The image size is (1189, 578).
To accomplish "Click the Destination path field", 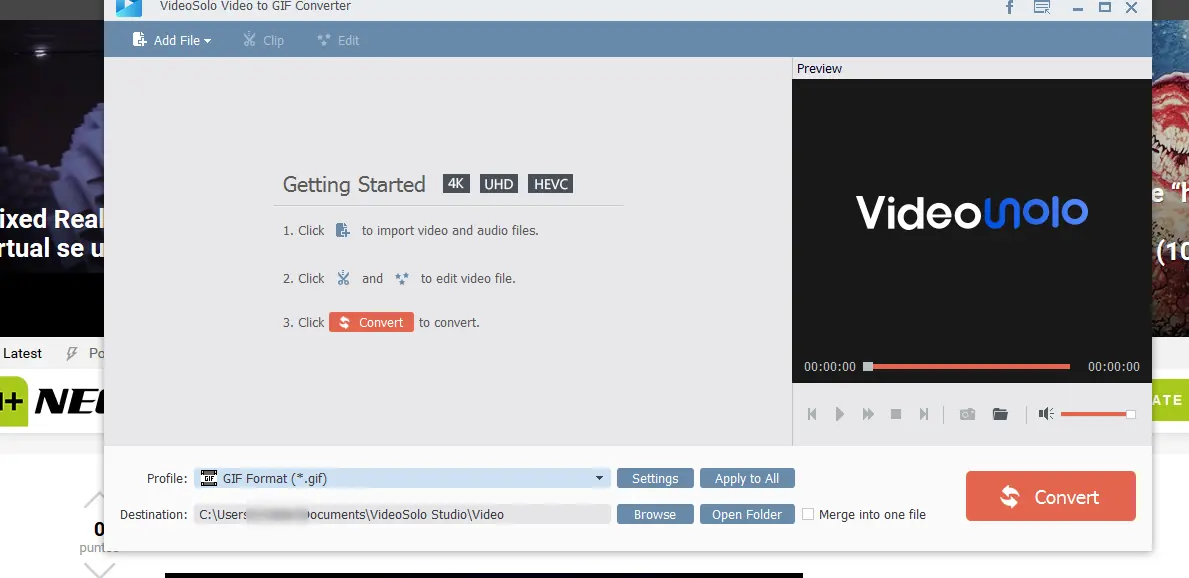I will (402, 514).
